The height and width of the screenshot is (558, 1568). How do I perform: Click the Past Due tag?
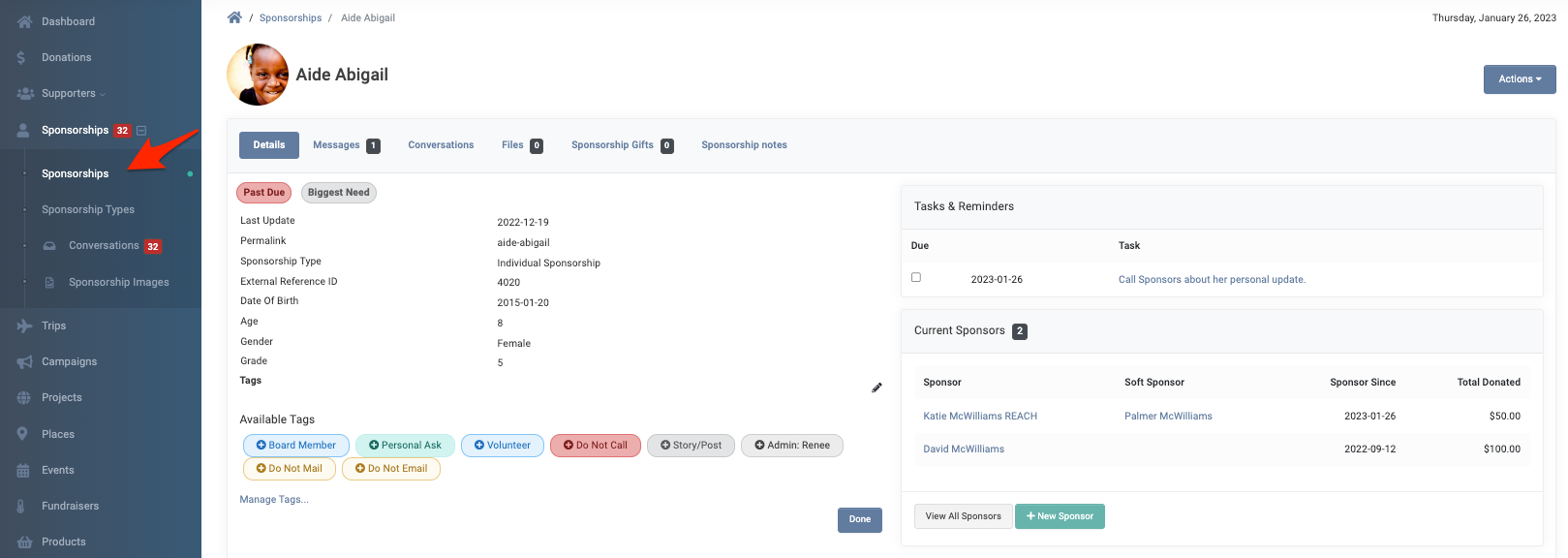click(264, 193)
